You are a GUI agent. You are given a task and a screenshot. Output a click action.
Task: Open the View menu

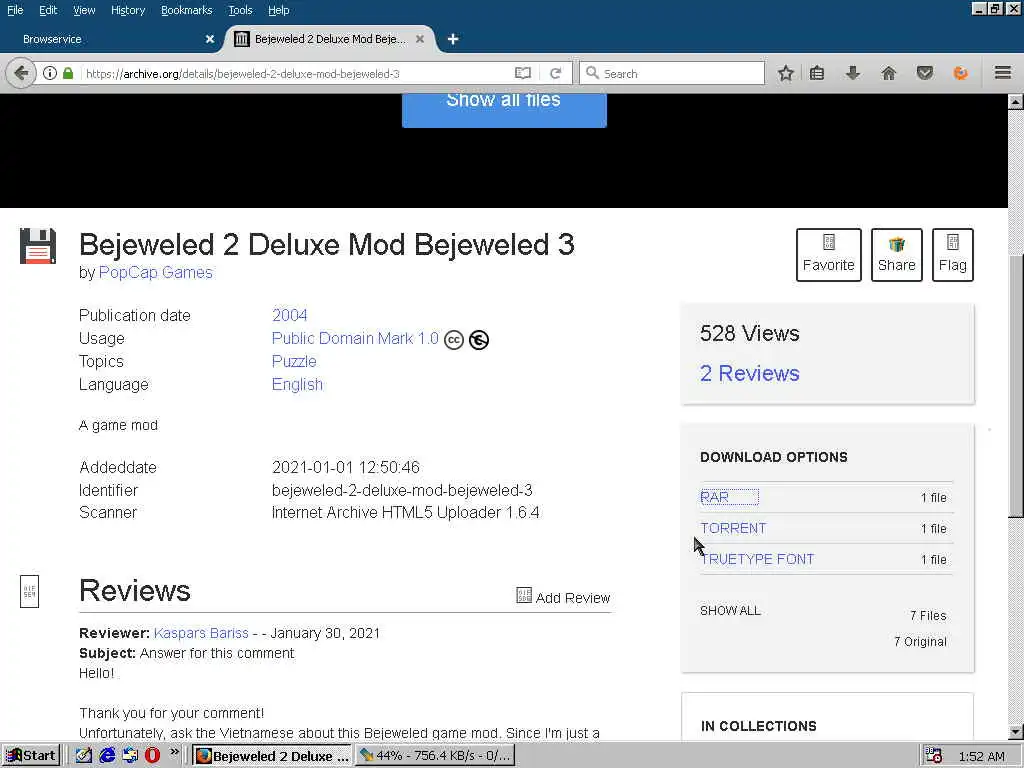click(x=84, y=10)
